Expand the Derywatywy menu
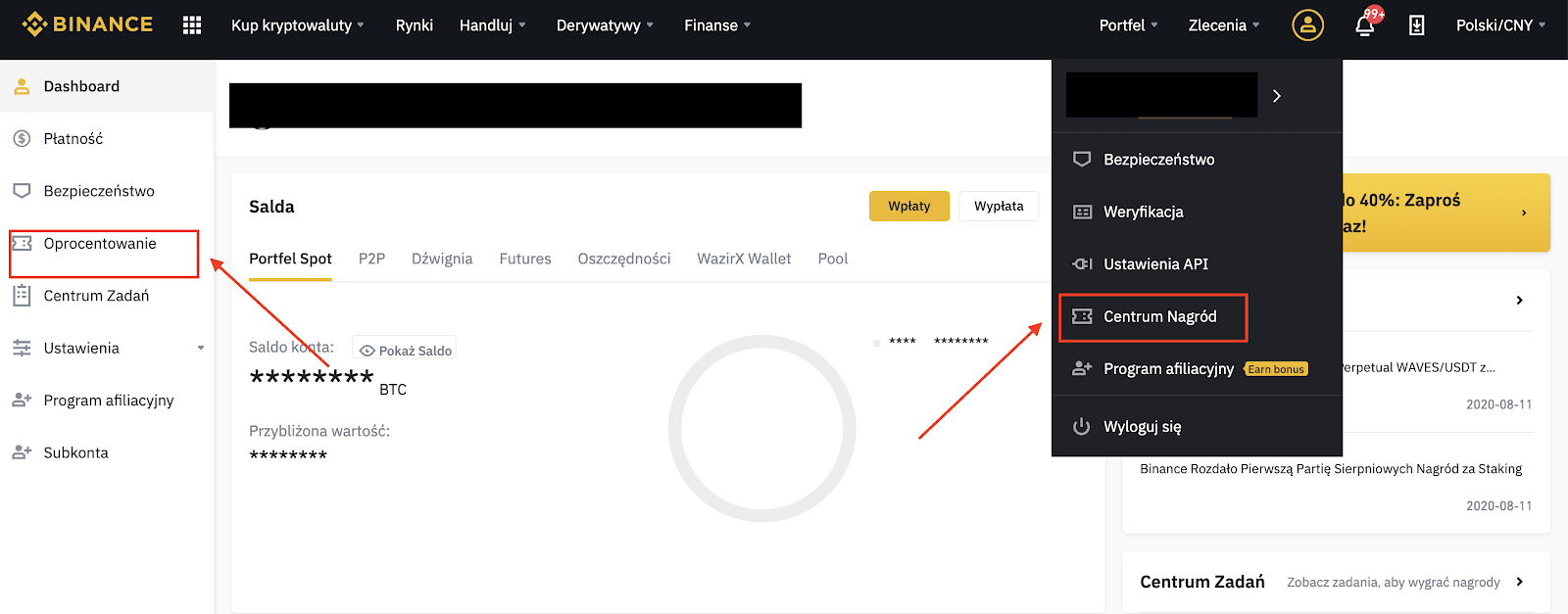1568x614 pixels. (605, 25)
